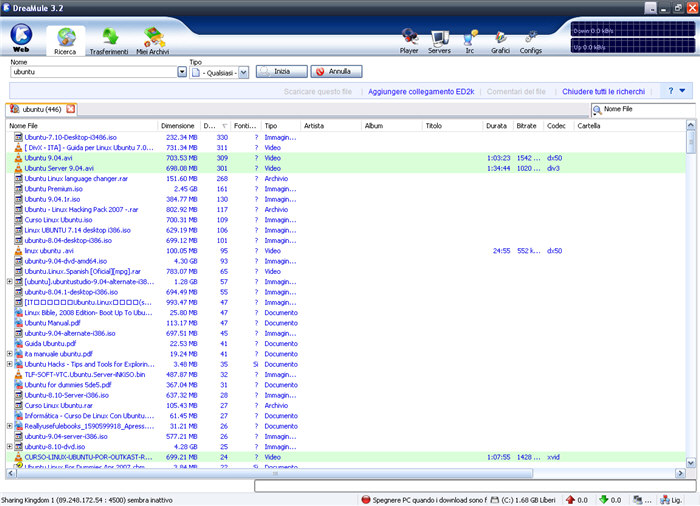
Task: Close the ubuntu (446) search tab
Action: click(71, 109)
